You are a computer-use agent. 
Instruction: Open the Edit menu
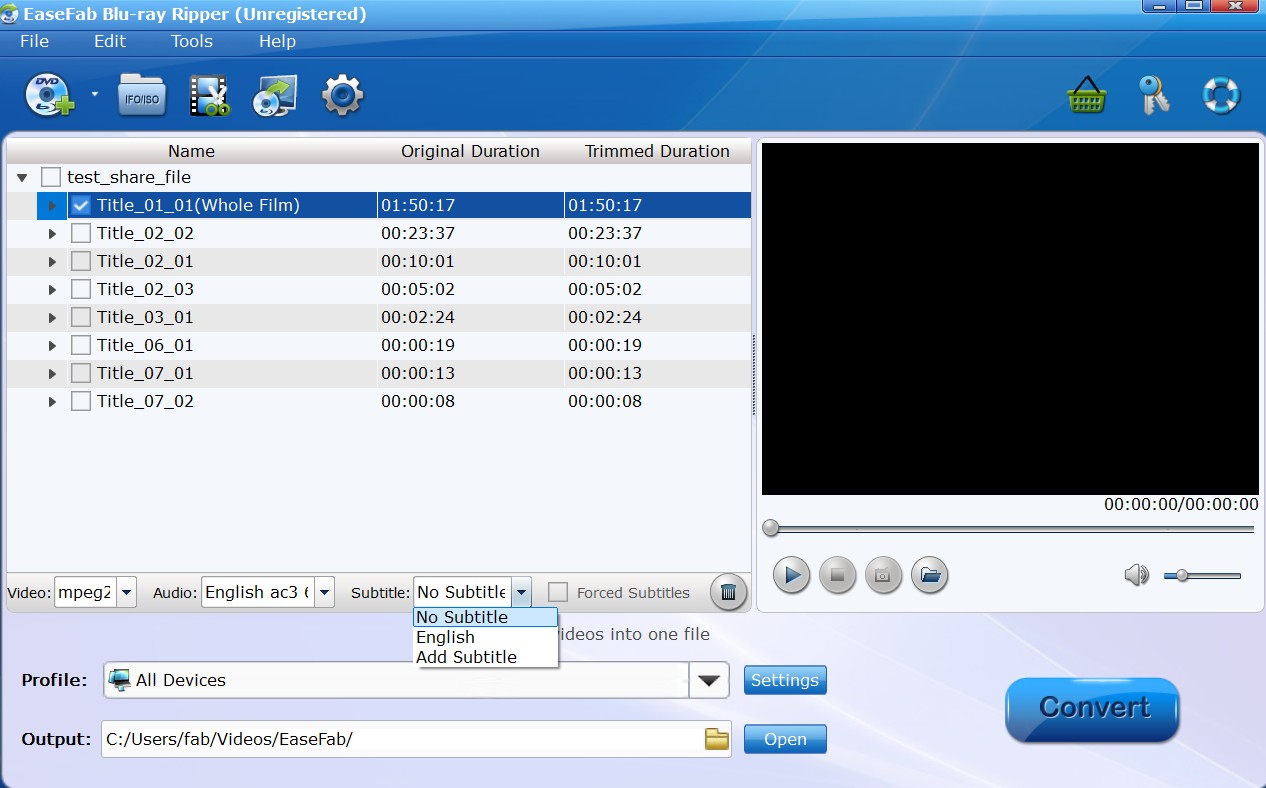109,41
